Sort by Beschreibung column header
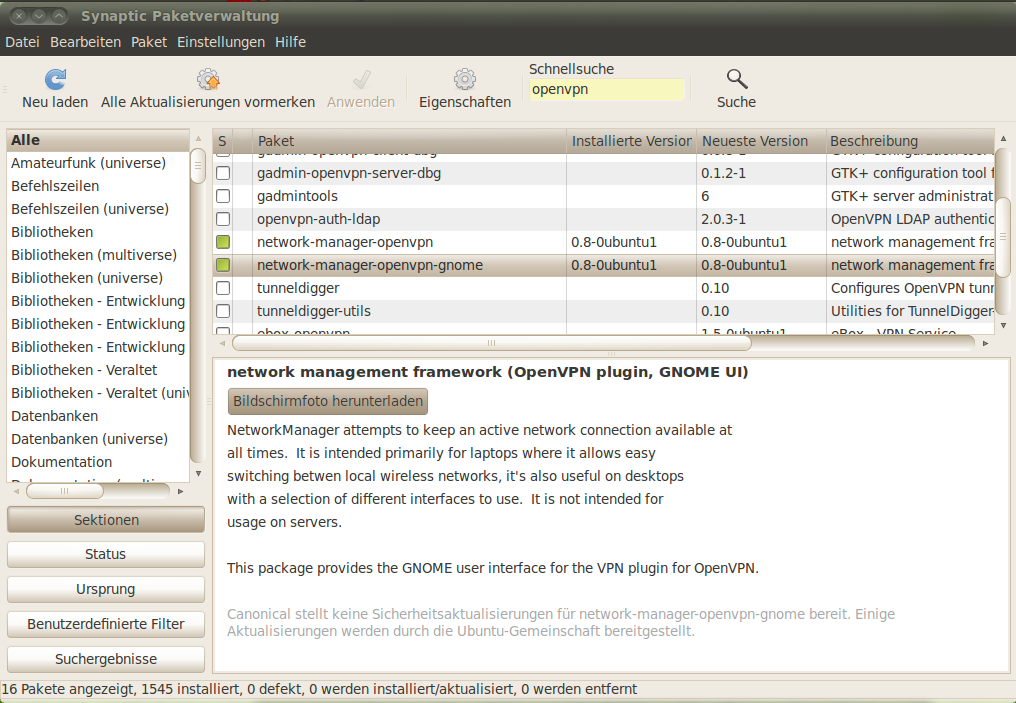 [910, 141]
